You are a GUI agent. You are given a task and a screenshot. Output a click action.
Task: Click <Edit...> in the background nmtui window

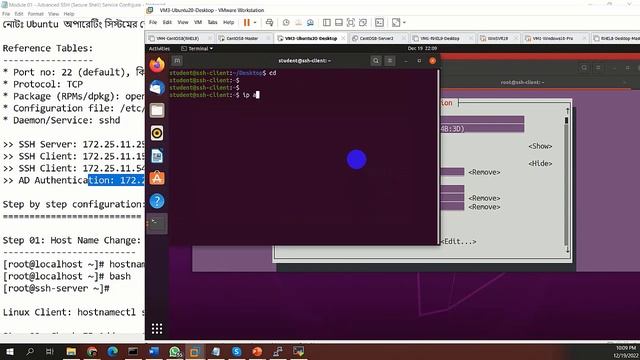pos(459,242)
